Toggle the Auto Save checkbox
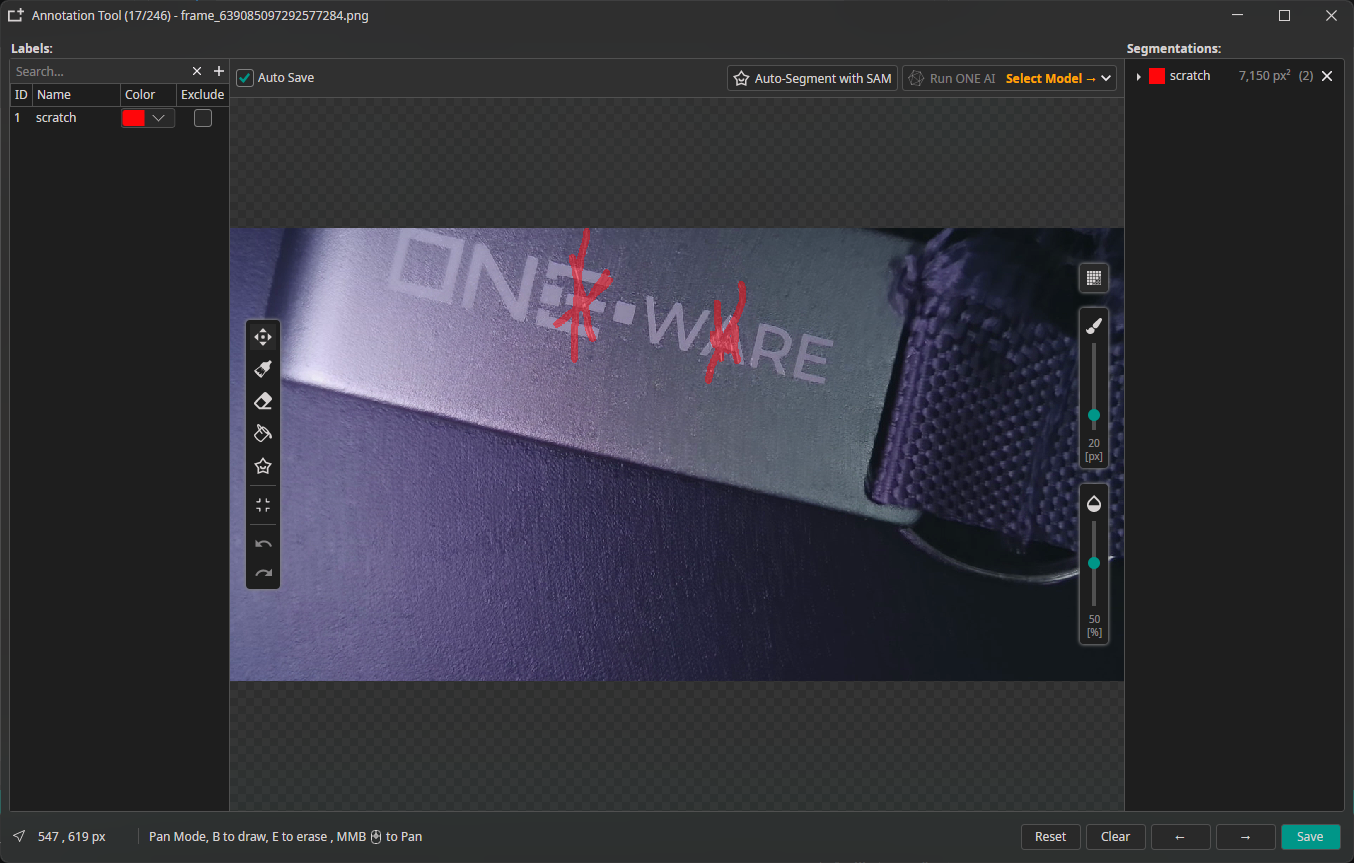Viewport: 1354px width, 863px height. tap(245, 77)
